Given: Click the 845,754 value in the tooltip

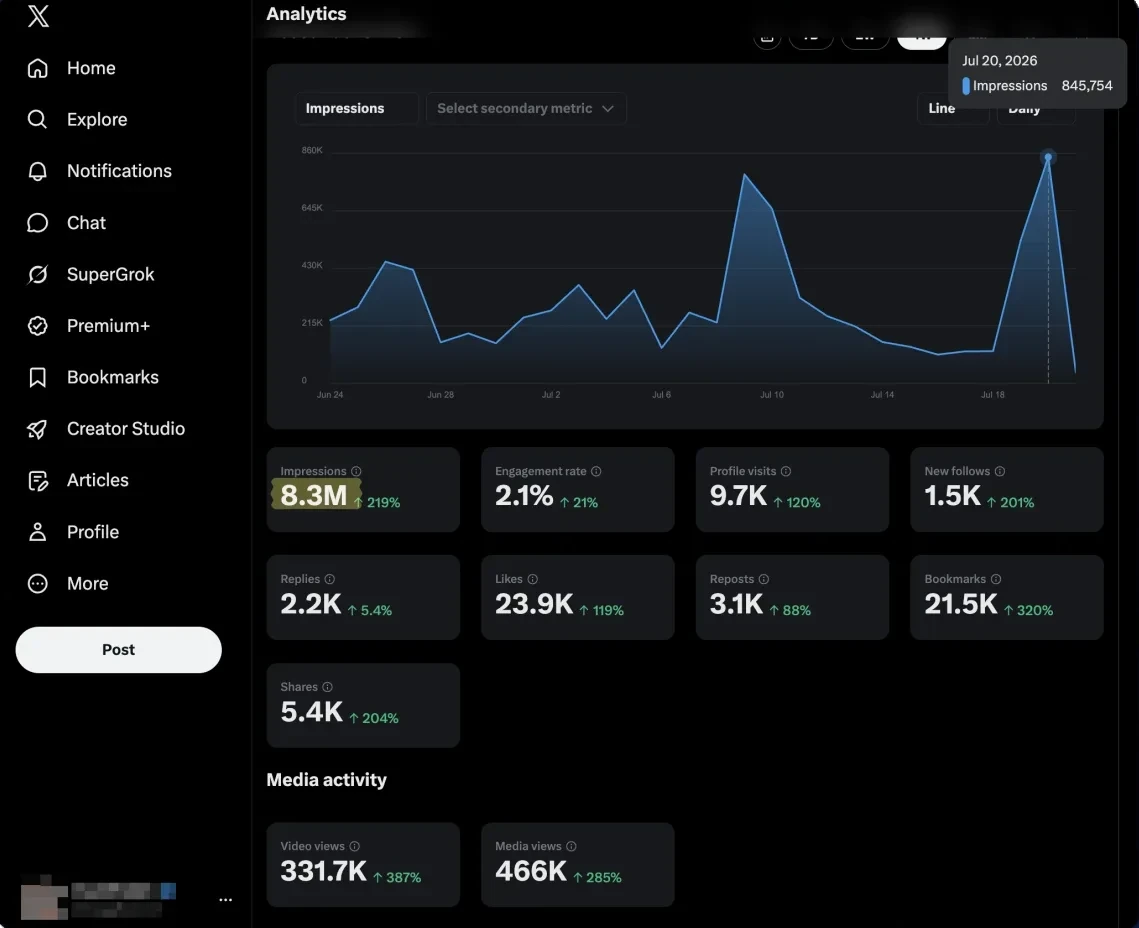Looking at the screenshot, I should pyautogui.click(x=1087, y=86).
